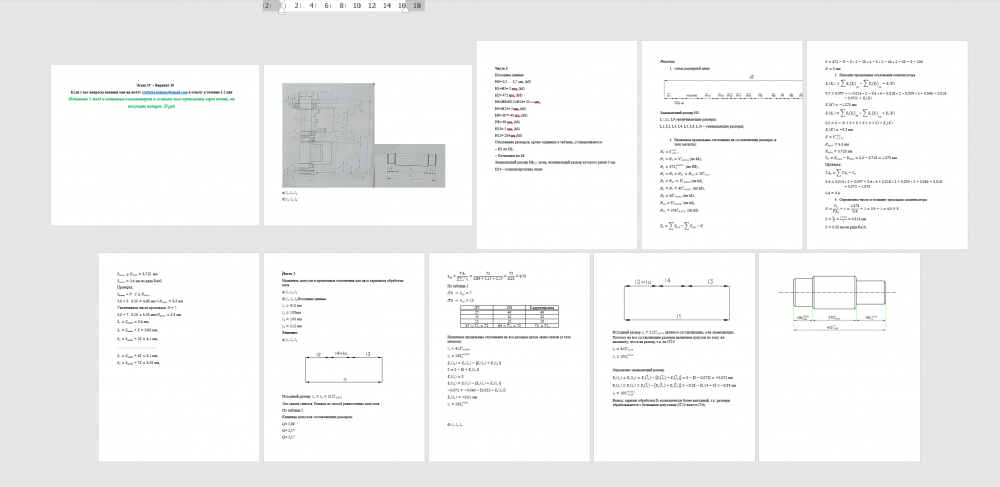Click the hanging indent marker on ruler
Image resolution: width=1000 pixels, height=487 pixels.
[x=282, y=9]
